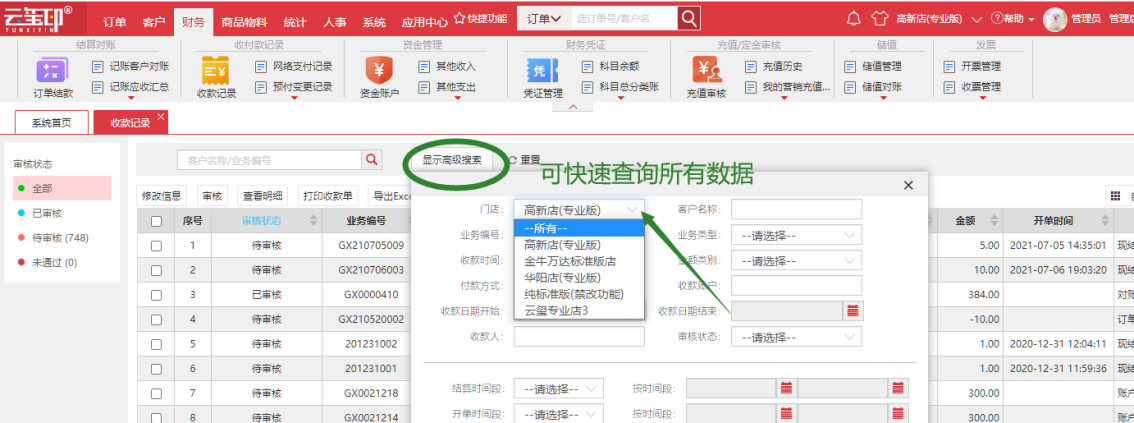Tick the checkbox for row 201231001

pyautogui.click(x=156, y=369)
